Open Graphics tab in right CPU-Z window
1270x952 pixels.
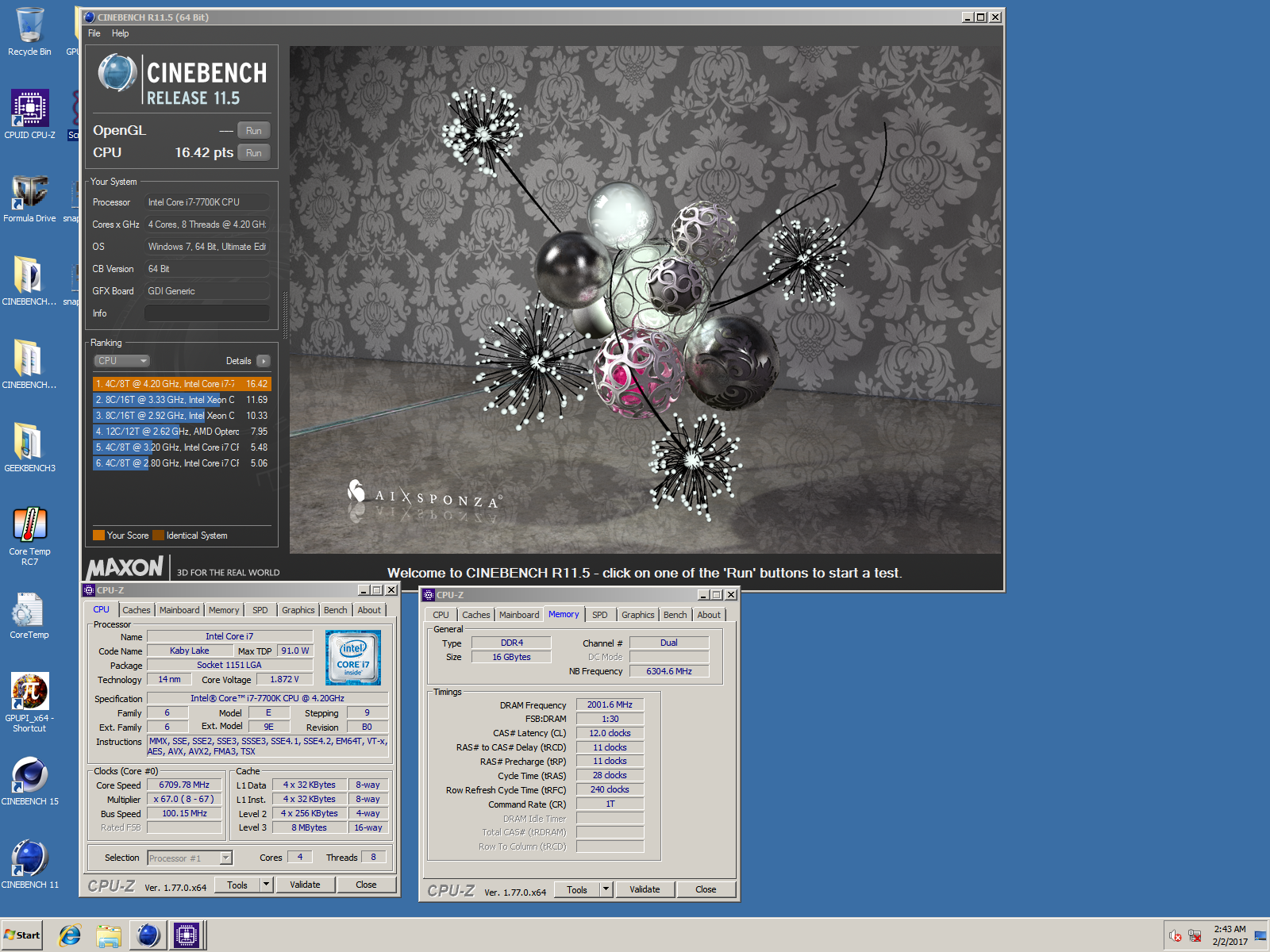(x=638, y=615)
